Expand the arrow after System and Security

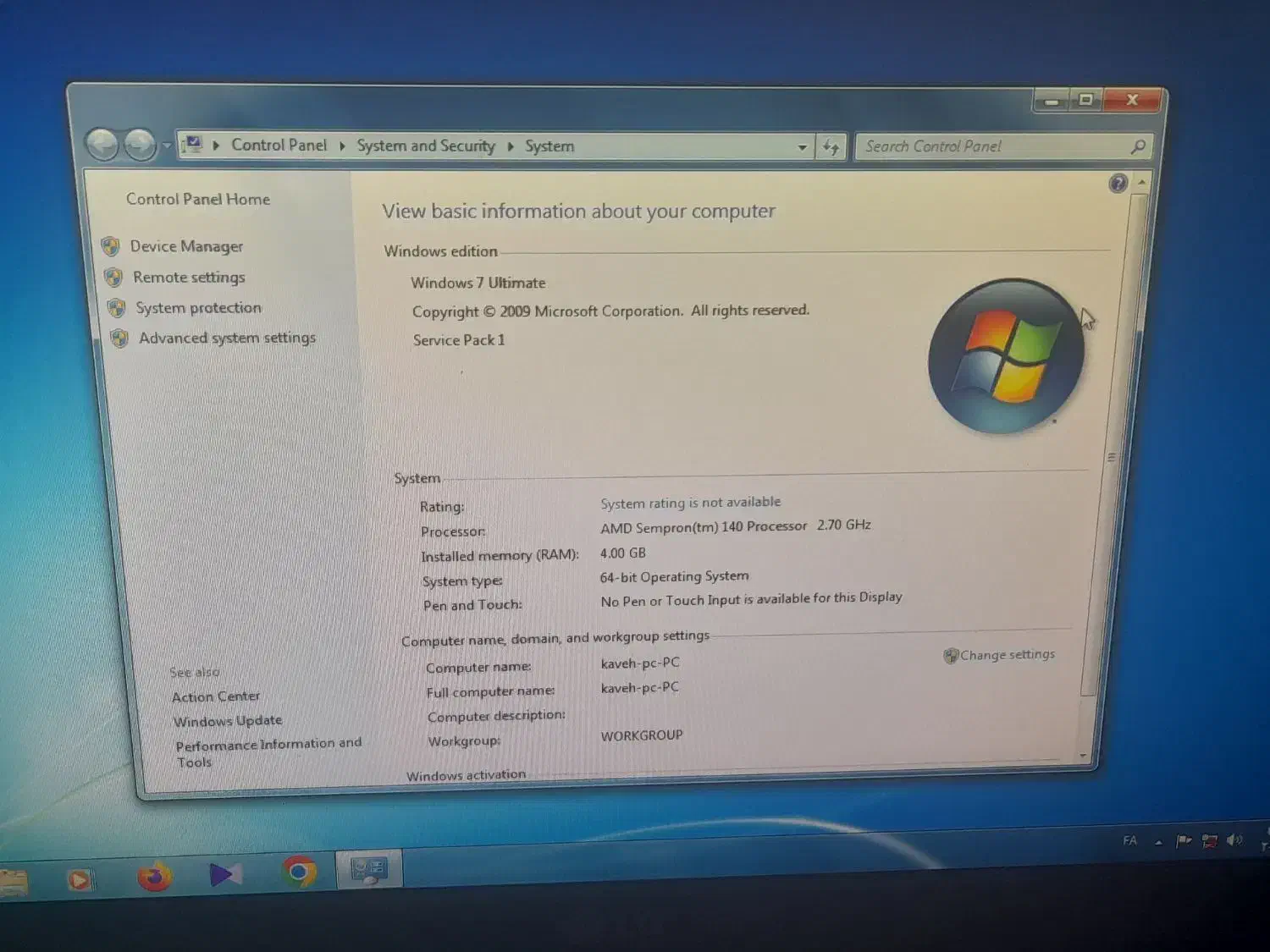[x=511, y=146]
